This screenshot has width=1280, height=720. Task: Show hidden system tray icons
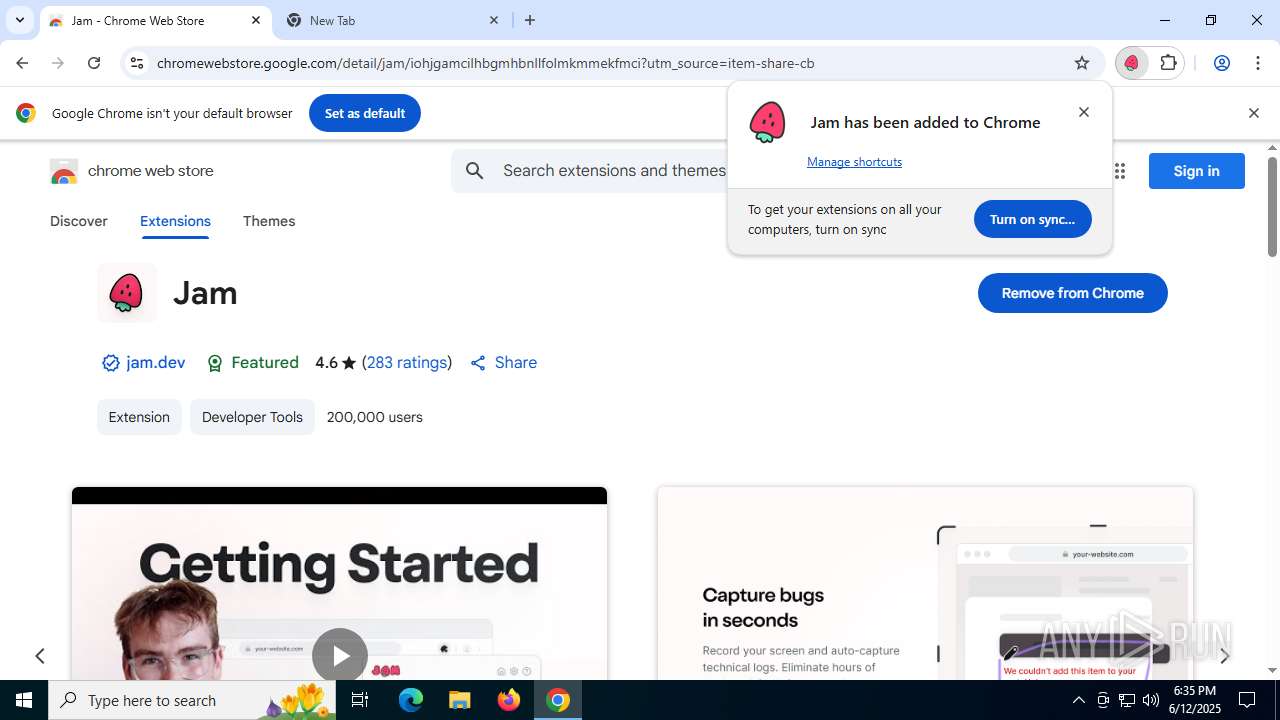(x=1078, y=700)
